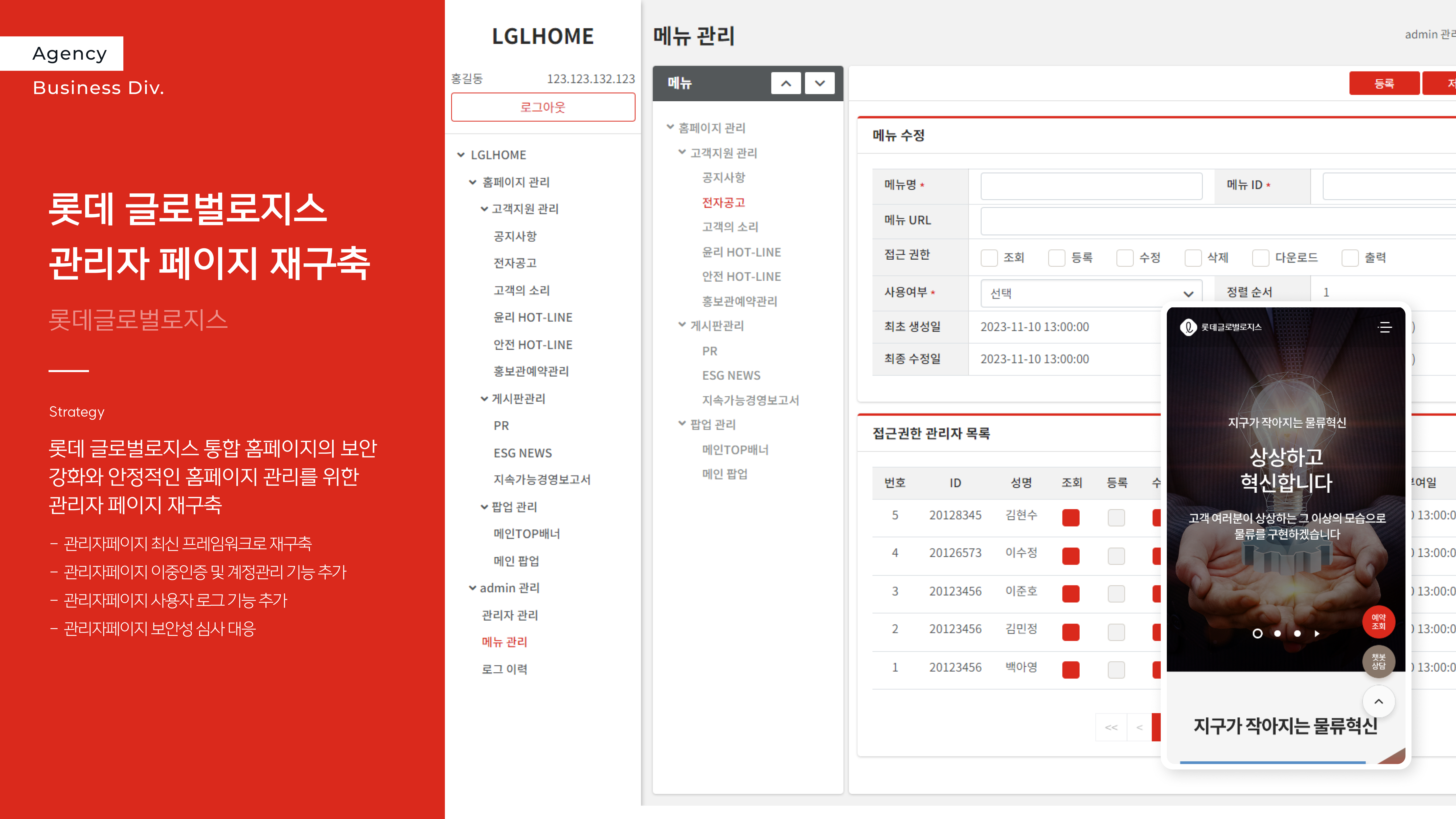Screen dimensions: 1456x819
Task: Check the 다운로드 access permission box
Action: point(1260,258)
